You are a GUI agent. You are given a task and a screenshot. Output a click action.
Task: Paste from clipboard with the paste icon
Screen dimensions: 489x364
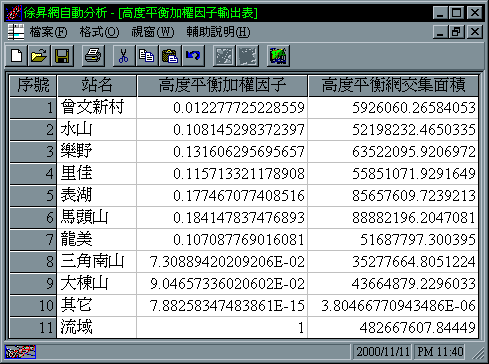[x=170, y=56]
